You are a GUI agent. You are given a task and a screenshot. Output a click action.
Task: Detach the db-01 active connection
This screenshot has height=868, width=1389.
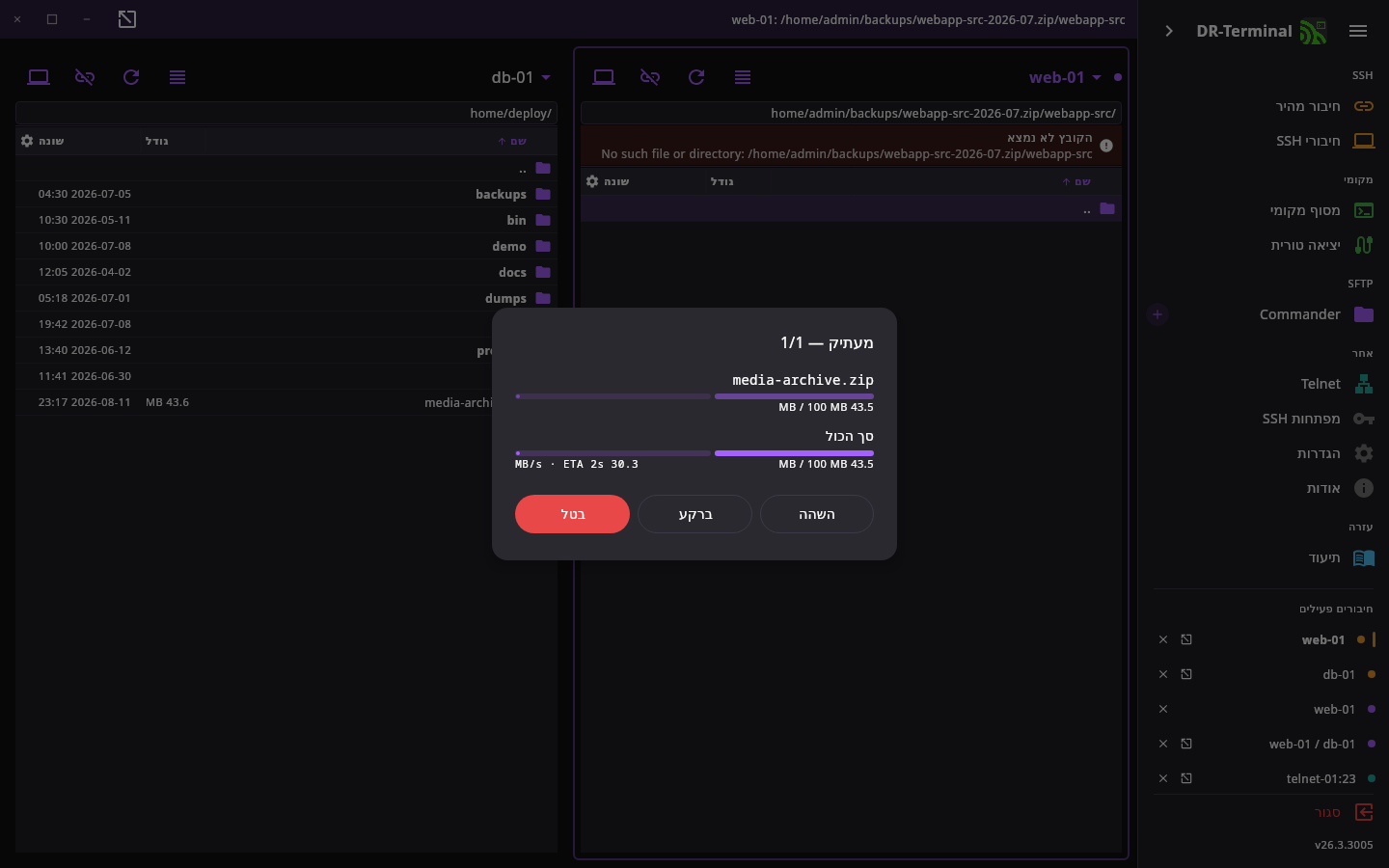1186,674
